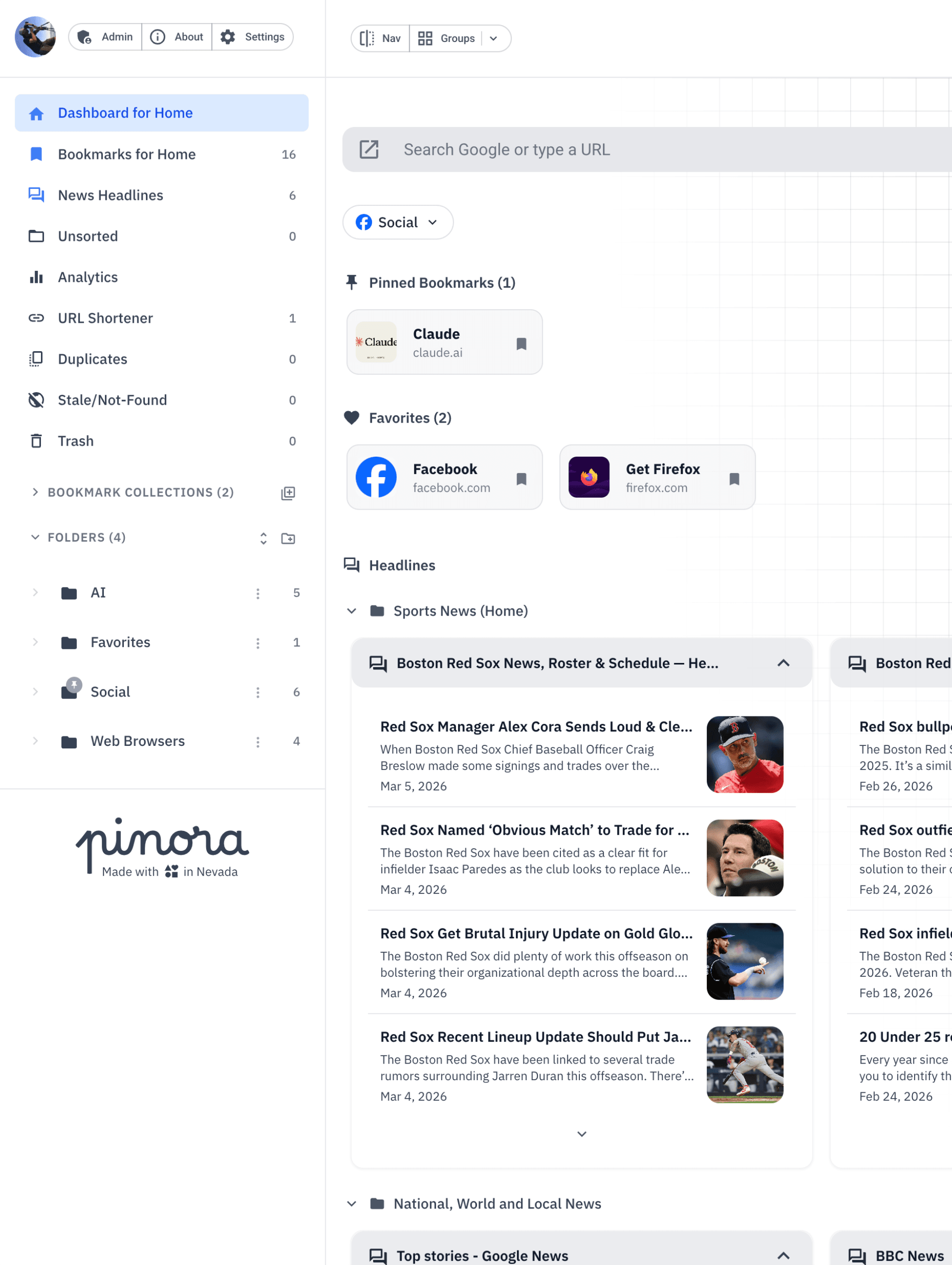Collapse the Boston Red Sox News feed
The height and width of the screenshot is (1265, 952).
[783, 663]
